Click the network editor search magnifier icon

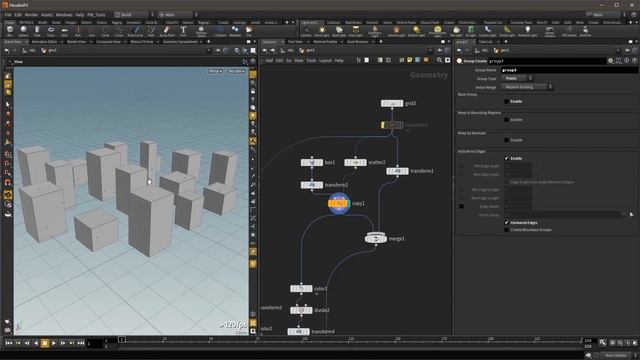pyautogui.click(x=440, y=60)
